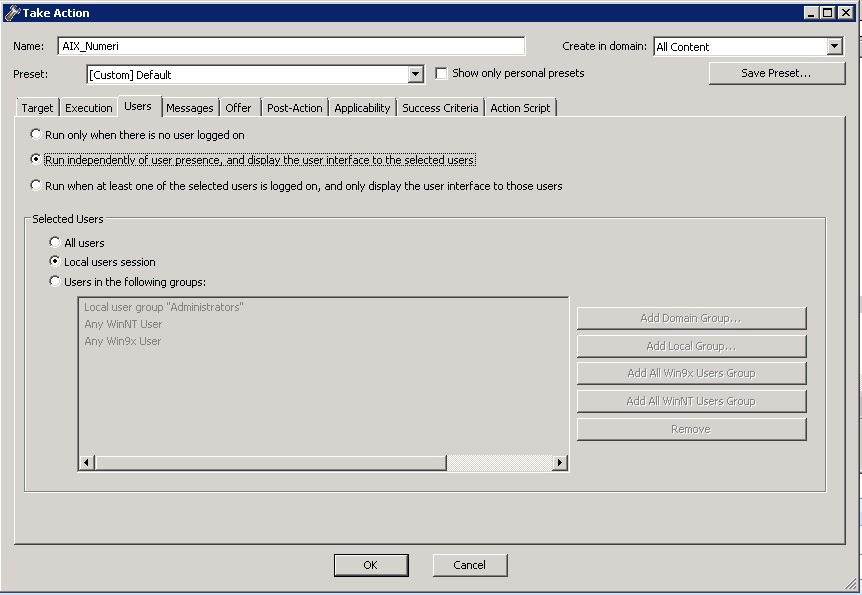This screenshot has width=862, height=595.
Task: Switch to the Messages tab
Action: (190, 107)
